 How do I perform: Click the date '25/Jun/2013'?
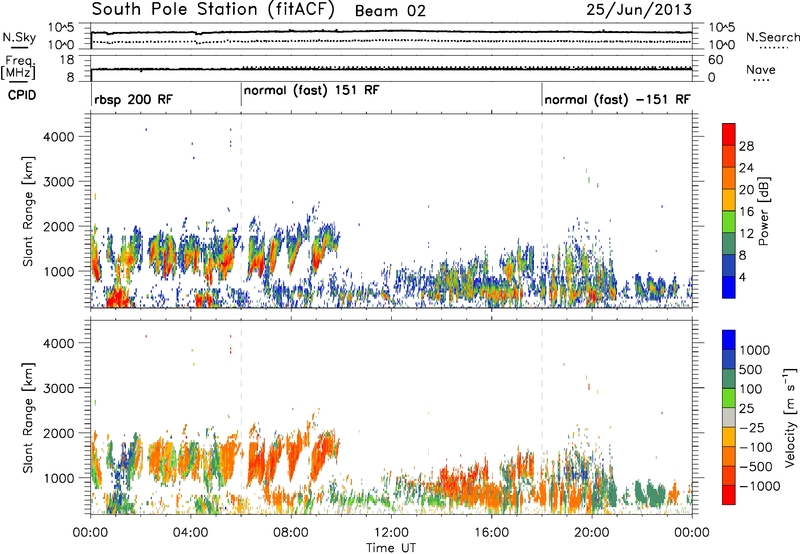pos(639,9)
